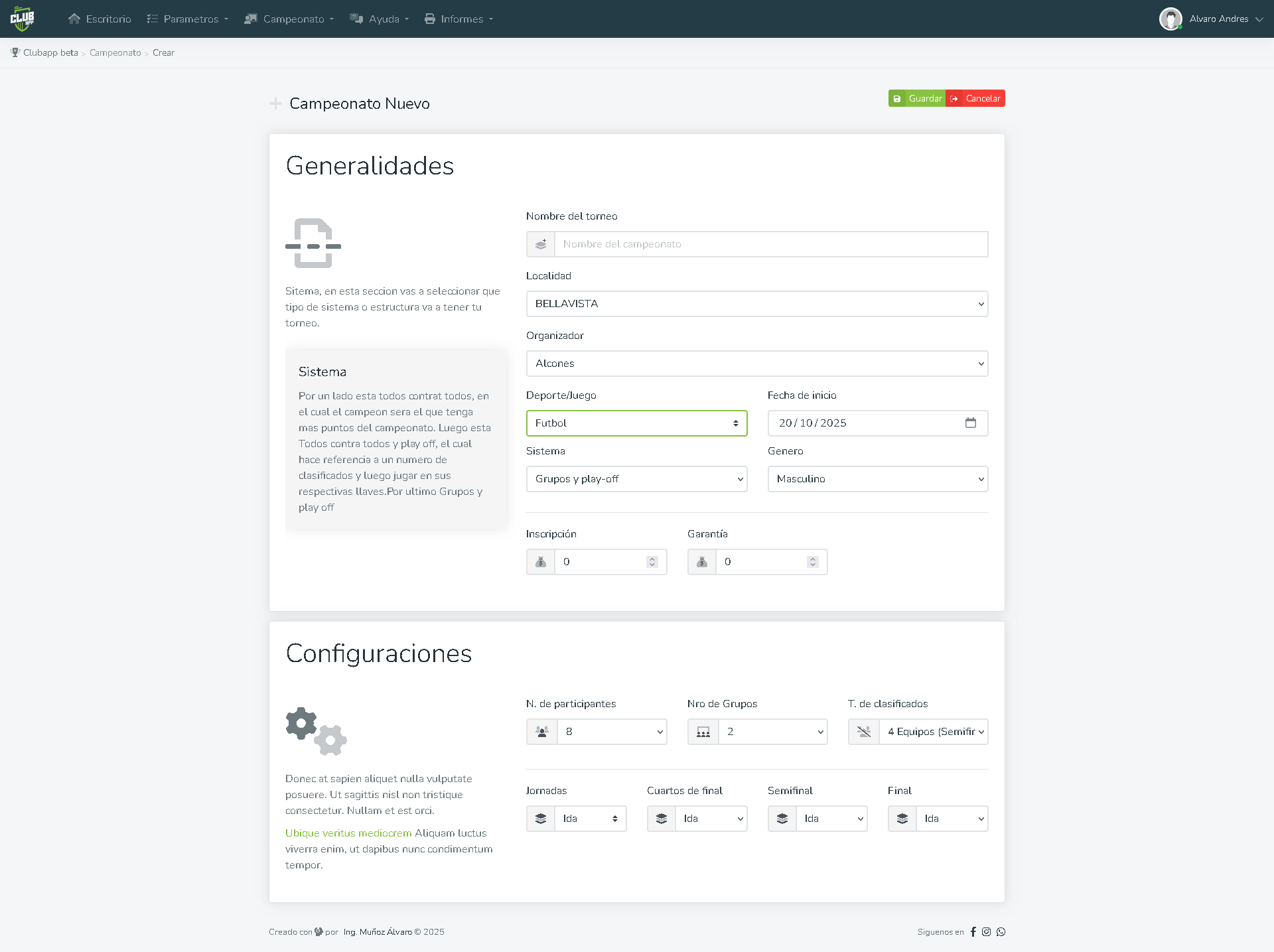Click the Clubapp beta breadcrumb link
The image size is (1274, 952).
pyautogui.click(x=50, y=52)
